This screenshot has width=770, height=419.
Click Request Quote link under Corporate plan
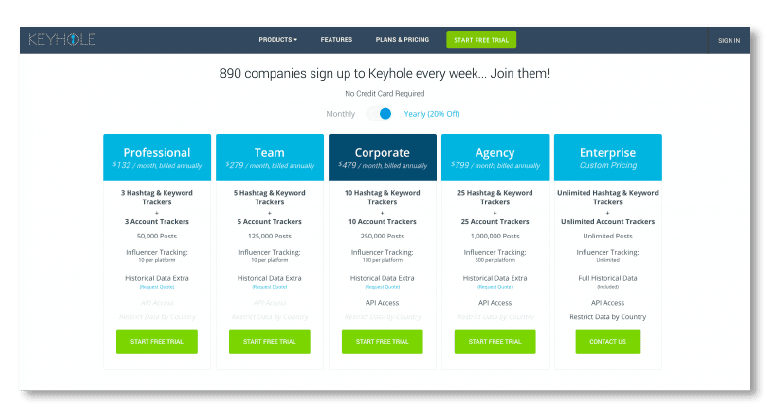point(382,287)
